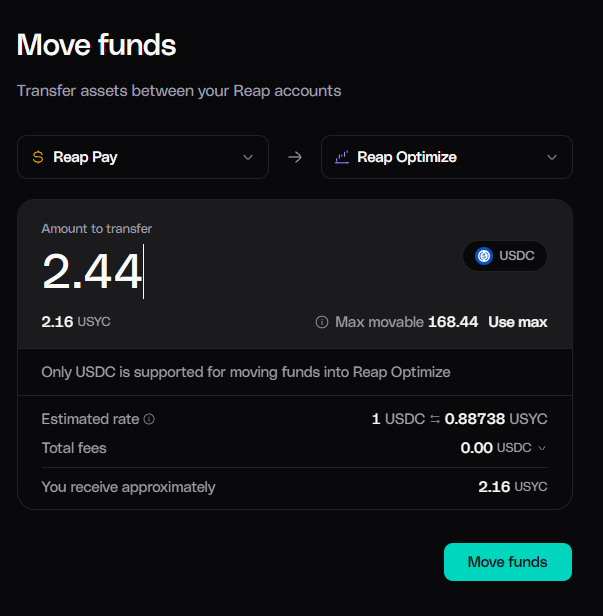Click the You receive approximately 2.16 USYC amount
603x616 pixels.
pyautogui.click(x=513, y=487)
